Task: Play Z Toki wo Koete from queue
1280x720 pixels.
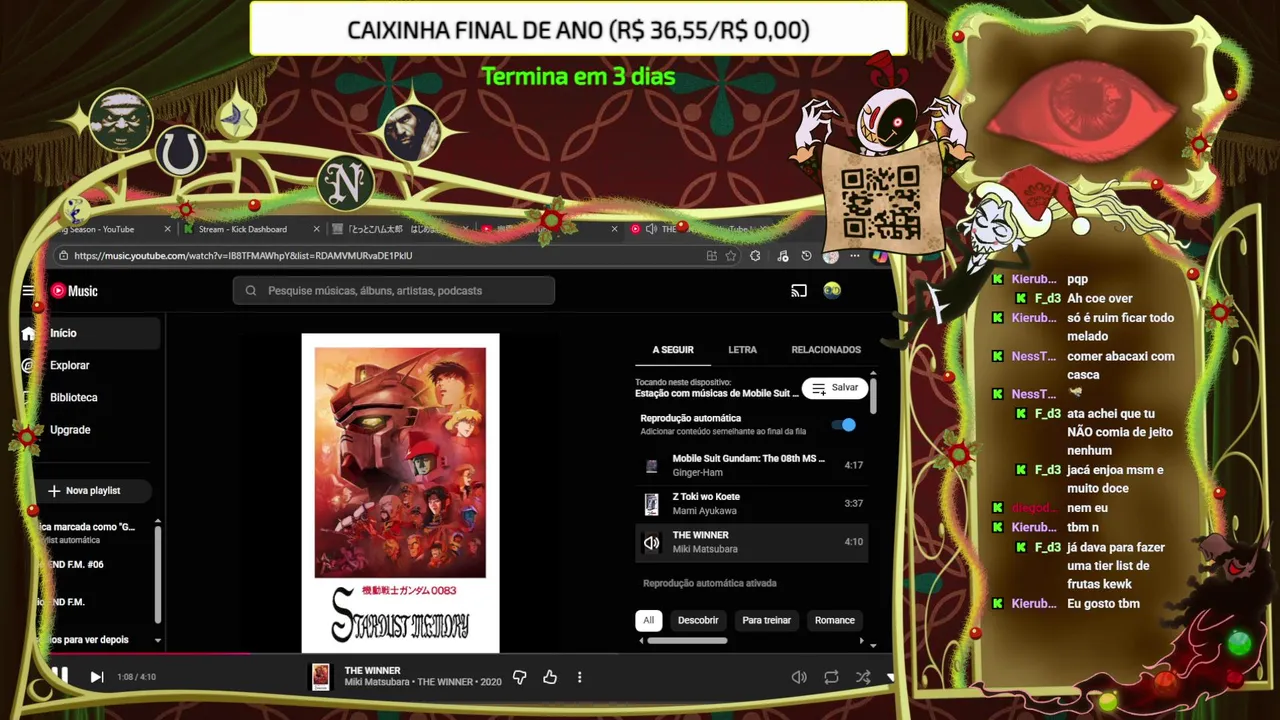Action: tap(752, 503)
